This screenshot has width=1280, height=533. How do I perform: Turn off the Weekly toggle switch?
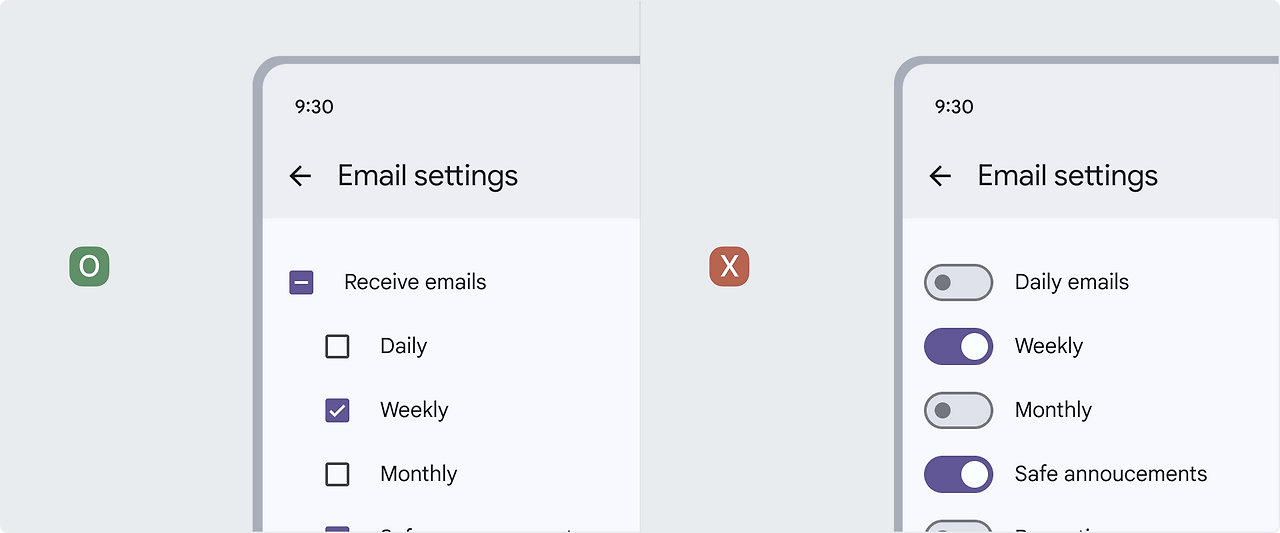pyautogui.click(x=958, y=346)
